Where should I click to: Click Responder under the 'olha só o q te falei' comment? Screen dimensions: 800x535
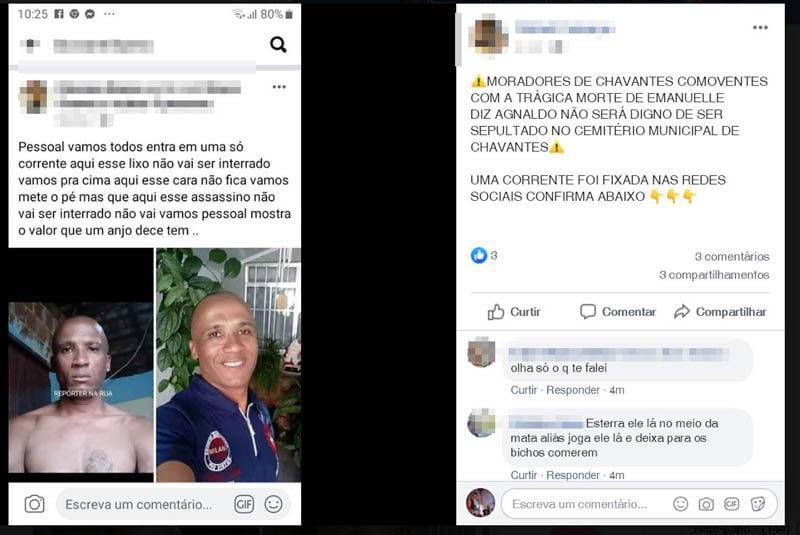pyautogui.click(x=572, y=390)
